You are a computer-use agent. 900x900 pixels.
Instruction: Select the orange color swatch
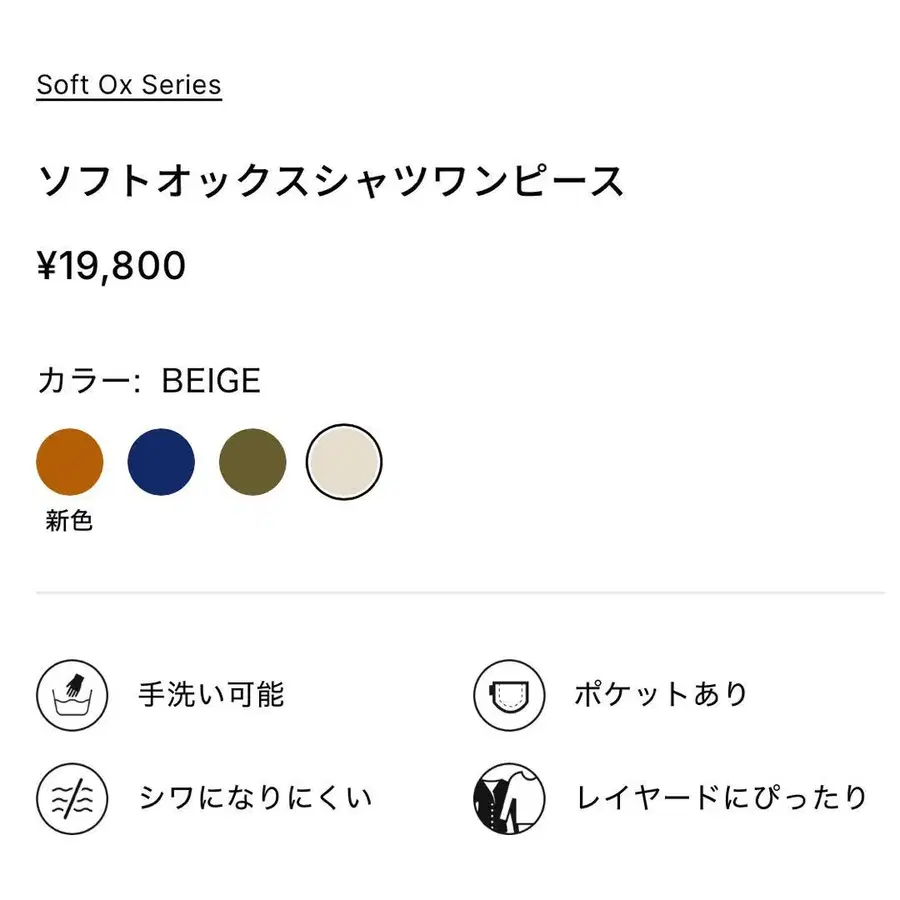(x=69, y=461)
